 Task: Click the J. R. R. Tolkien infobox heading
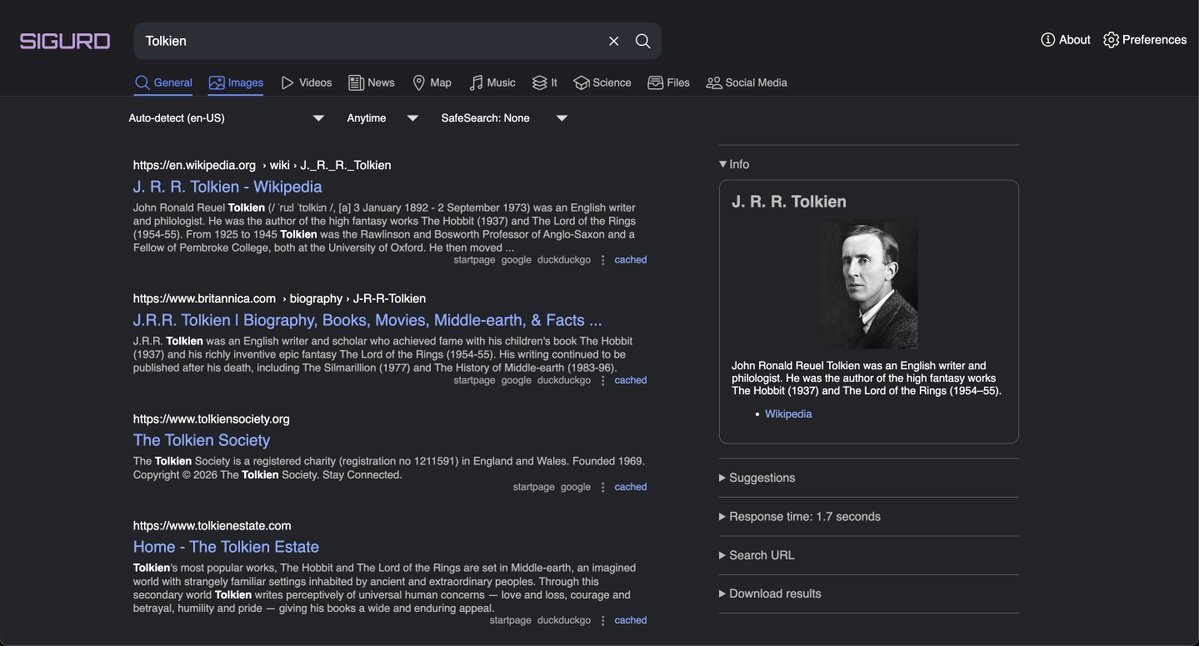(x=788, y=202)
